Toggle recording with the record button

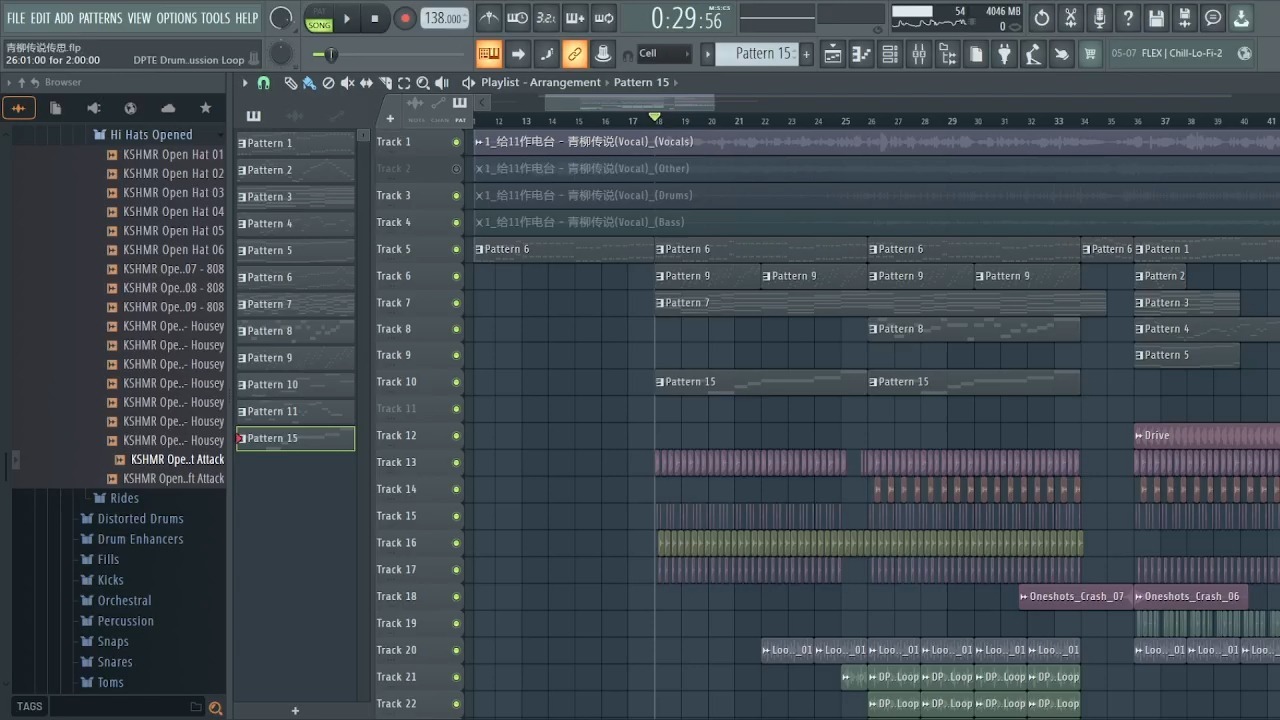pyautogui.click(x=404, y=18)
